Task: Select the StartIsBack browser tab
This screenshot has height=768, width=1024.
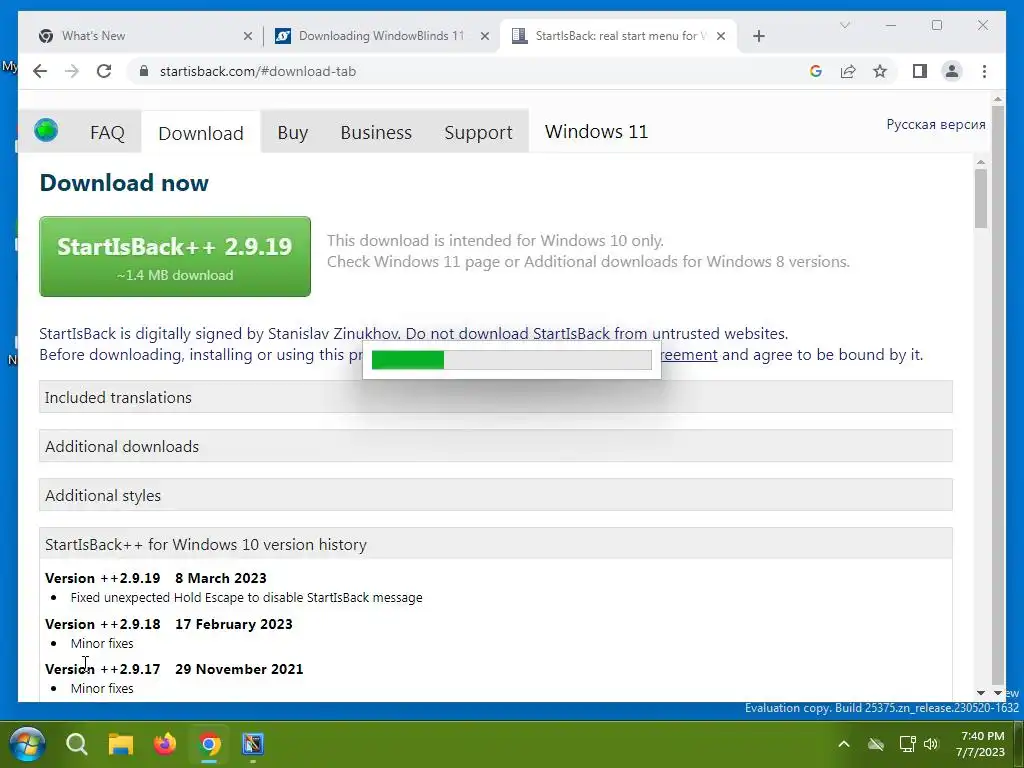Action: [617, 36]
